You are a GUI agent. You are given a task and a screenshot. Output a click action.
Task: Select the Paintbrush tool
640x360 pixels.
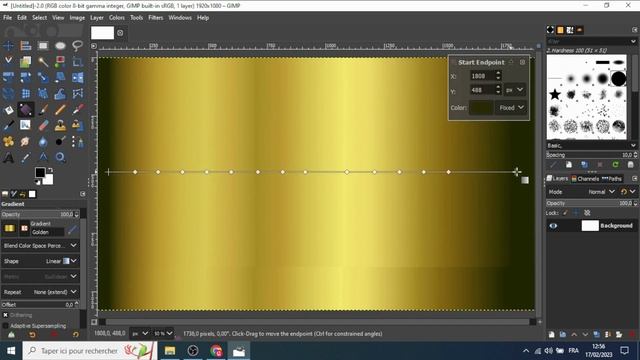pos(43,109)
